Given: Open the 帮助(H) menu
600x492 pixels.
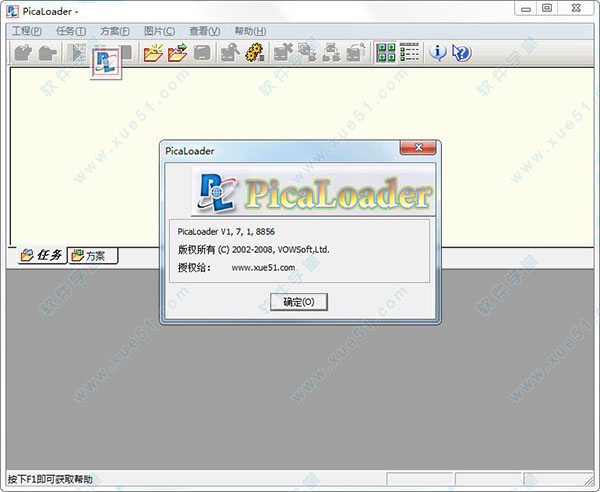Looking at the screenshot, I should [x=250, y=31].
